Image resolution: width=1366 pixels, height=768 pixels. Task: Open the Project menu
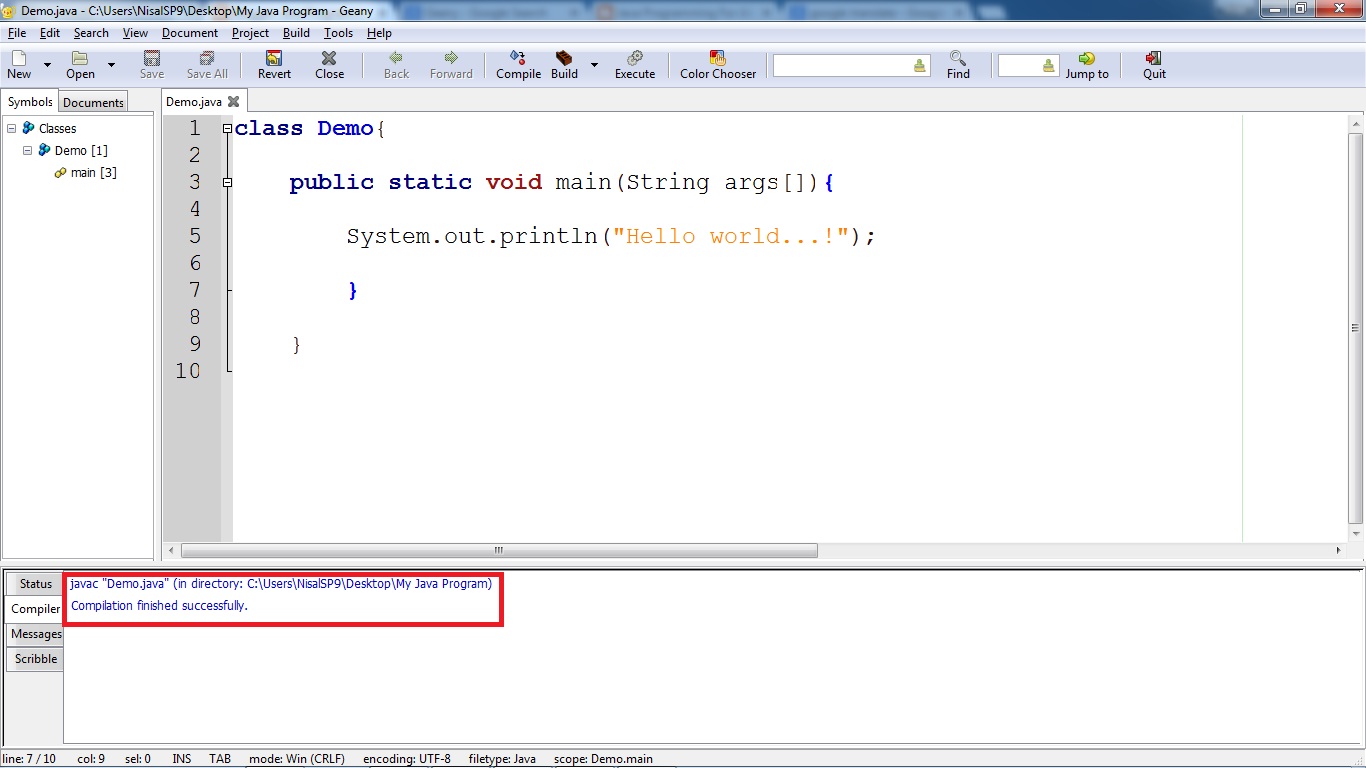250,33
